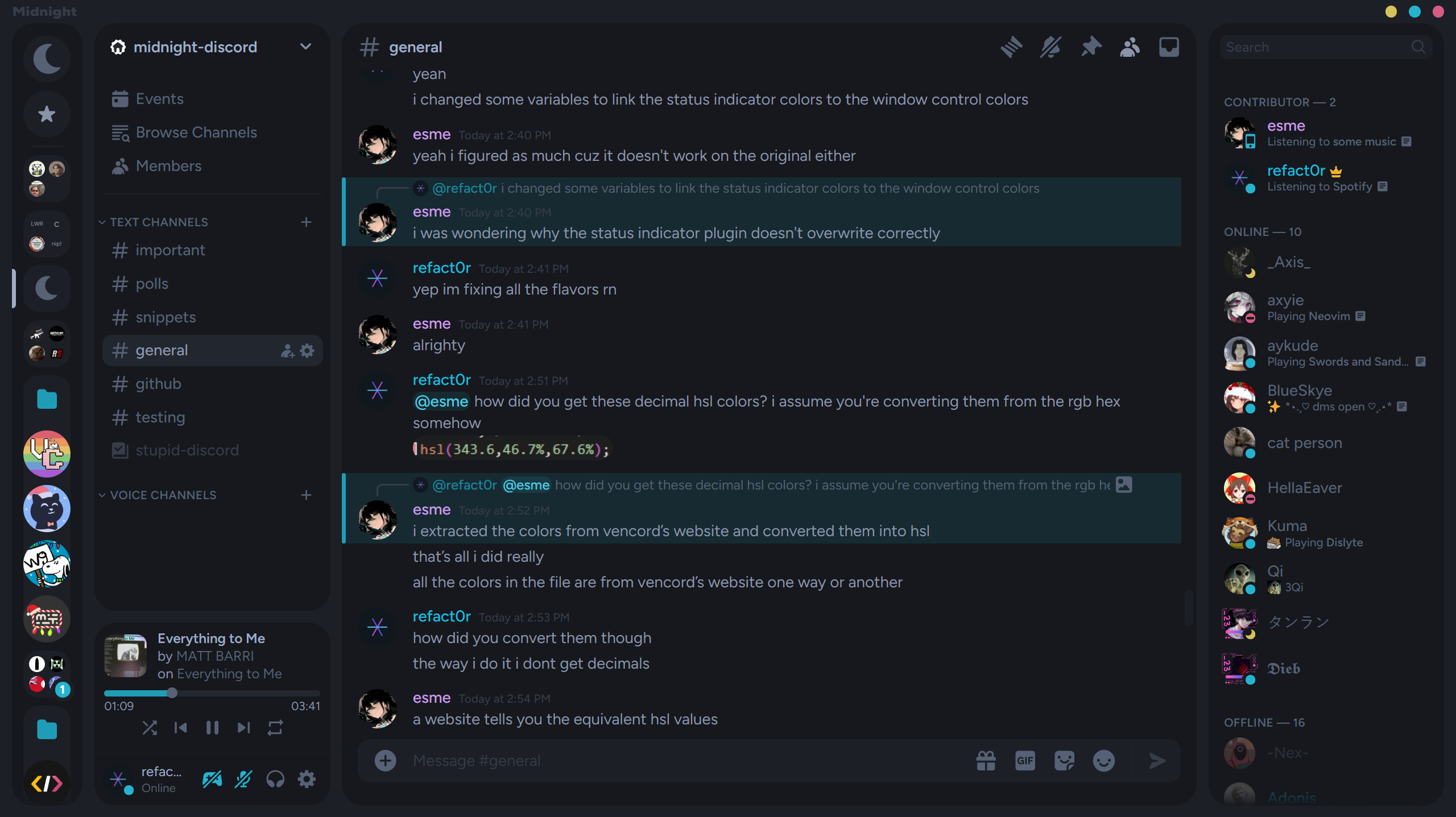The height and width of the screenshot is (817, 1456).
Task: Toggle the member list panel
Action: point(1130,47)
